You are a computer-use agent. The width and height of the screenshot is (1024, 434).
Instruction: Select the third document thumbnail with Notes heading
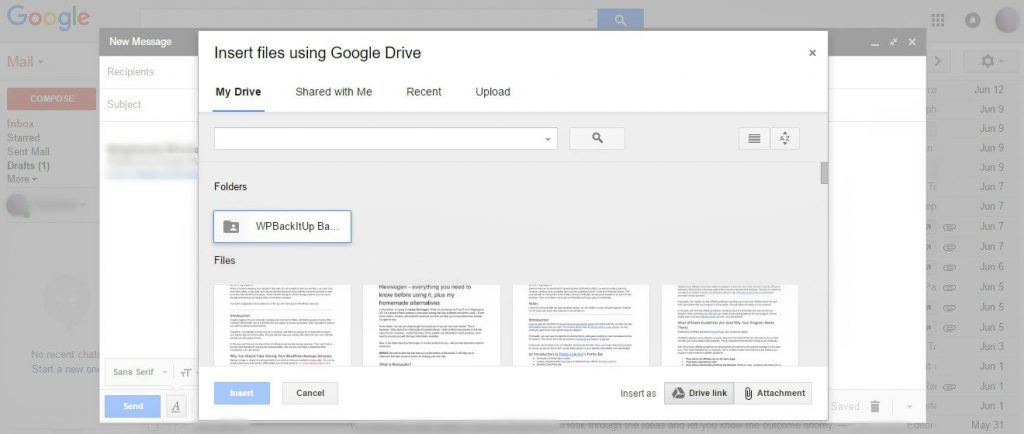coord(581,326)
